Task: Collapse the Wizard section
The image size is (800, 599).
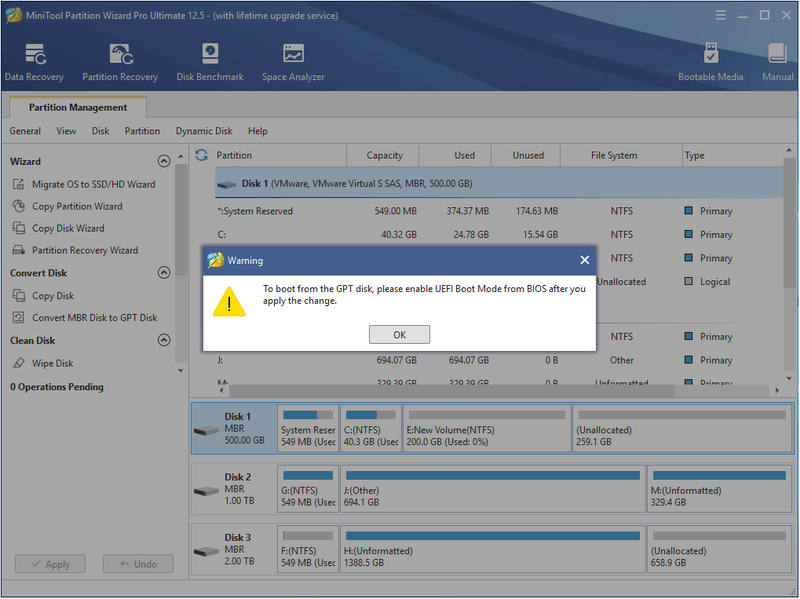Action: click(x=164, y=161)
